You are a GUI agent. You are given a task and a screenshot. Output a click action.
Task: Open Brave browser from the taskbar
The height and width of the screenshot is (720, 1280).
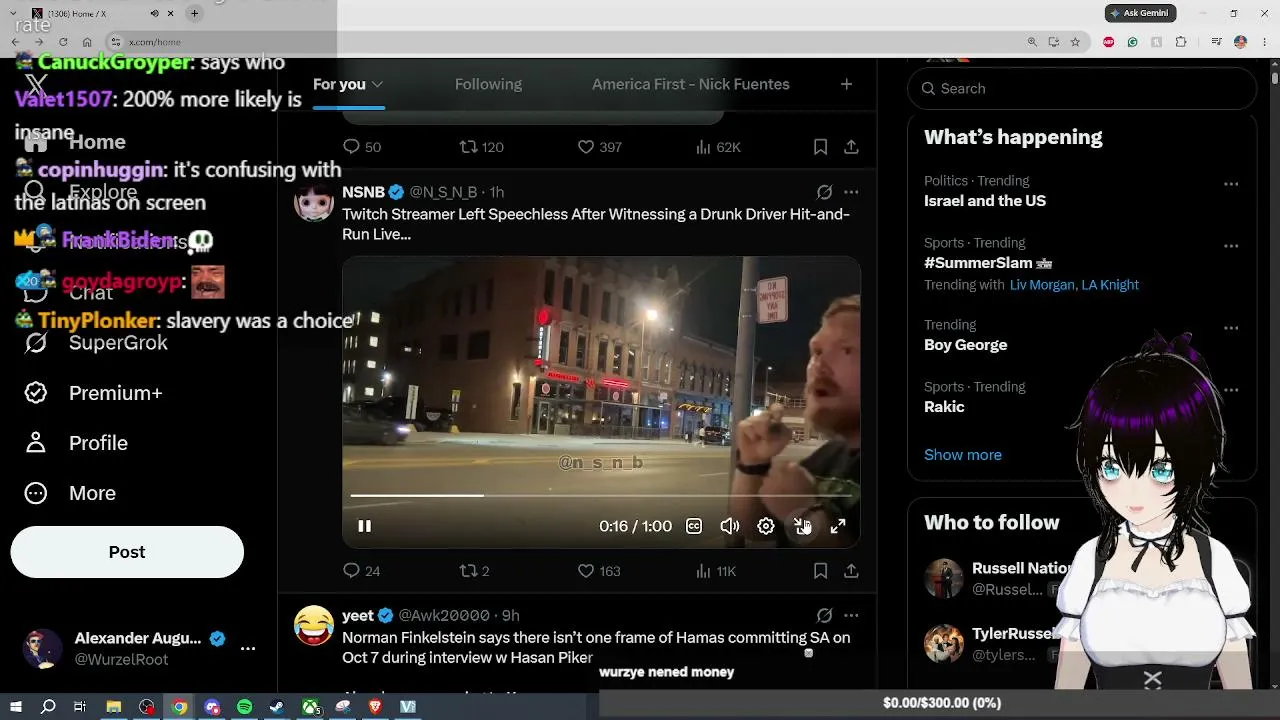pyautogui.click(x=375, y=707)
